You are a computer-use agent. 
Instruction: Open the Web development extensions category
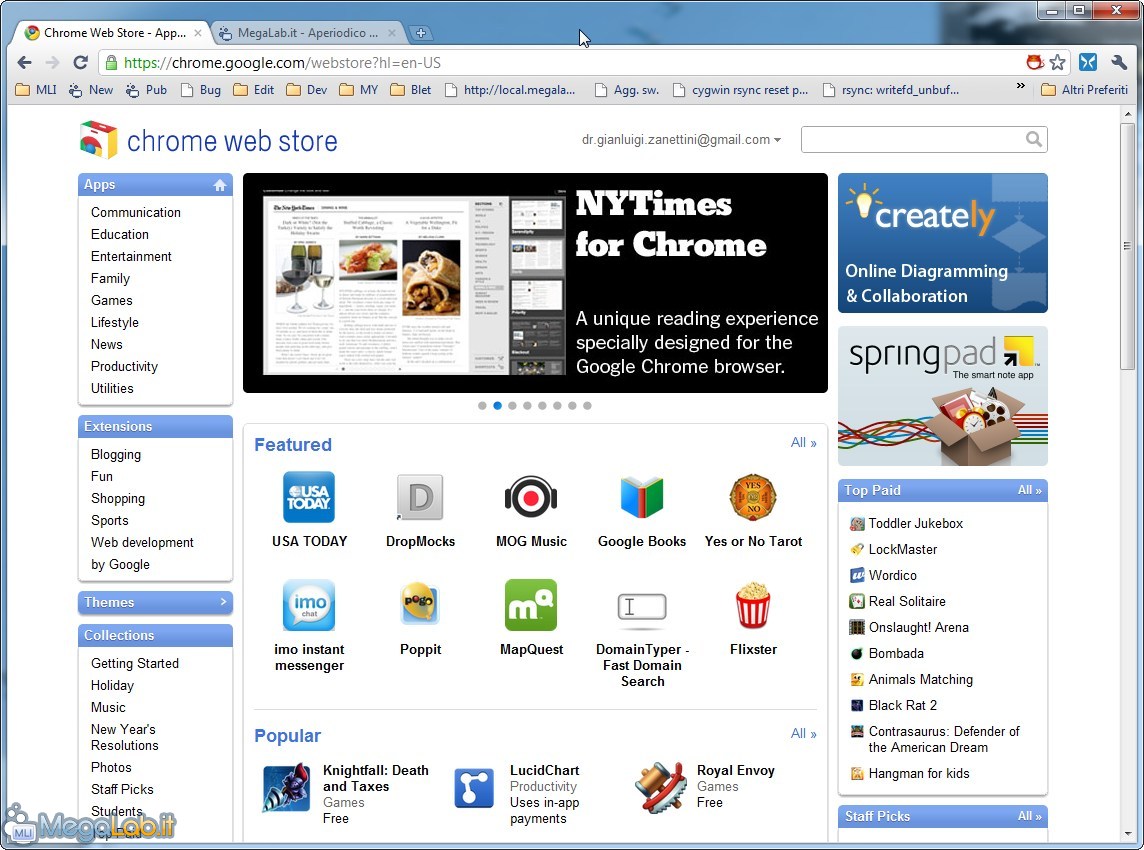[142, 542]
